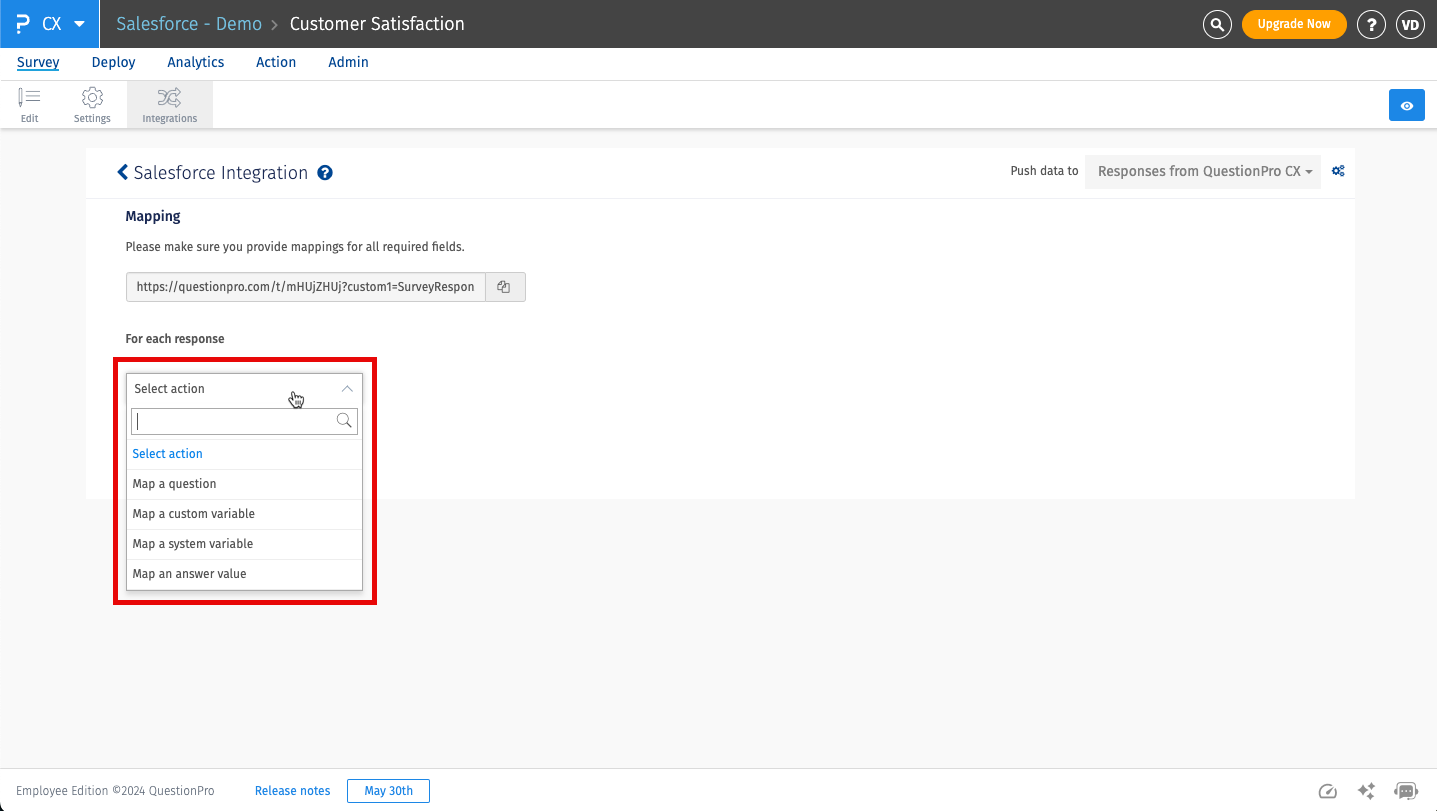This screenshot has width=1437, height=811.
Task: Click the survey URL text field
Action: [x=306, y=287]
